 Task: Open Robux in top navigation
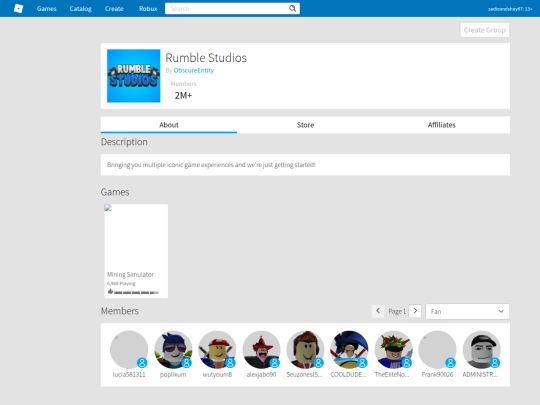pyautogui.click(x=148, y=9)
